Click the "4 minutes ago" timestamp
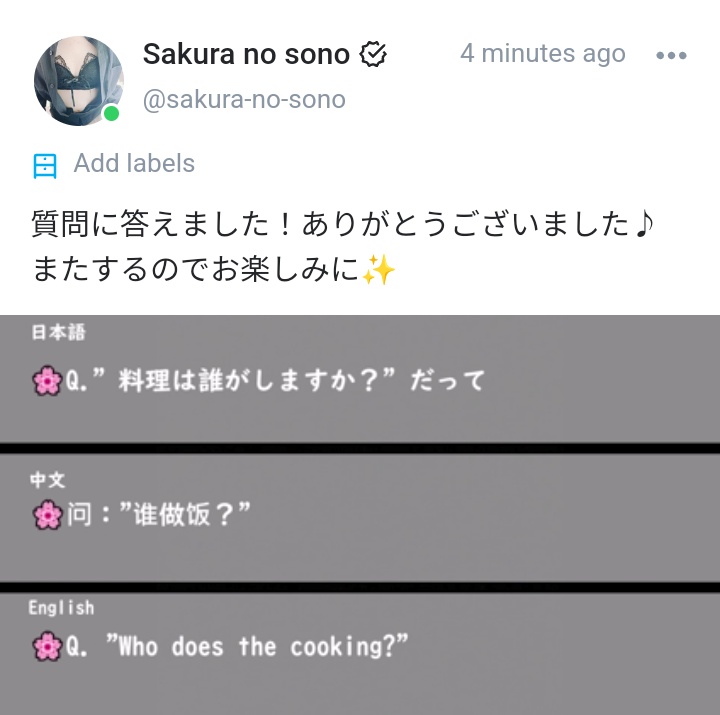This screenshot has height=715, width=720. 543,54
